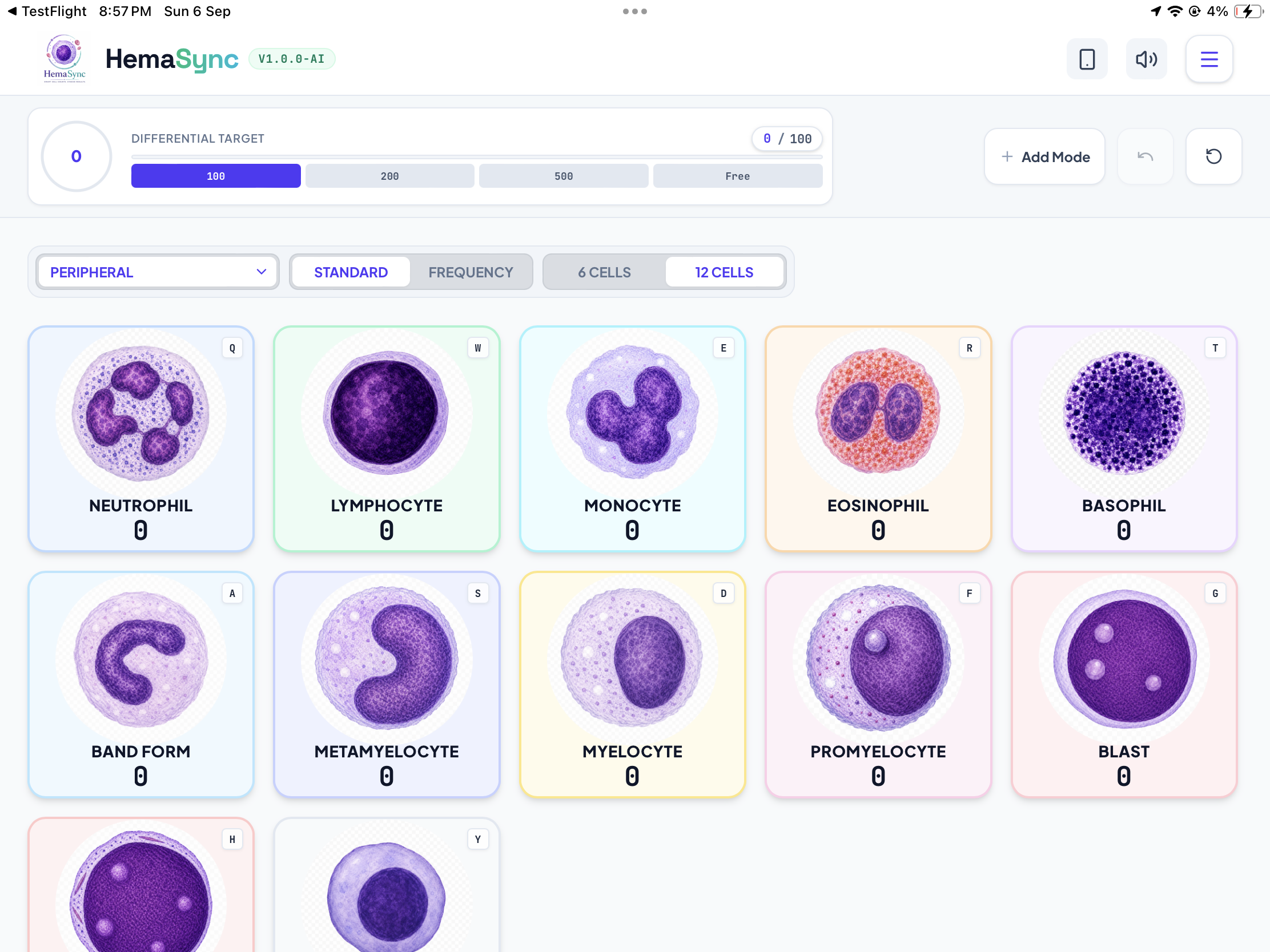Tap the cell card with key Y
The height and width of the screenshot is (952, 1270).
point(387,885)
